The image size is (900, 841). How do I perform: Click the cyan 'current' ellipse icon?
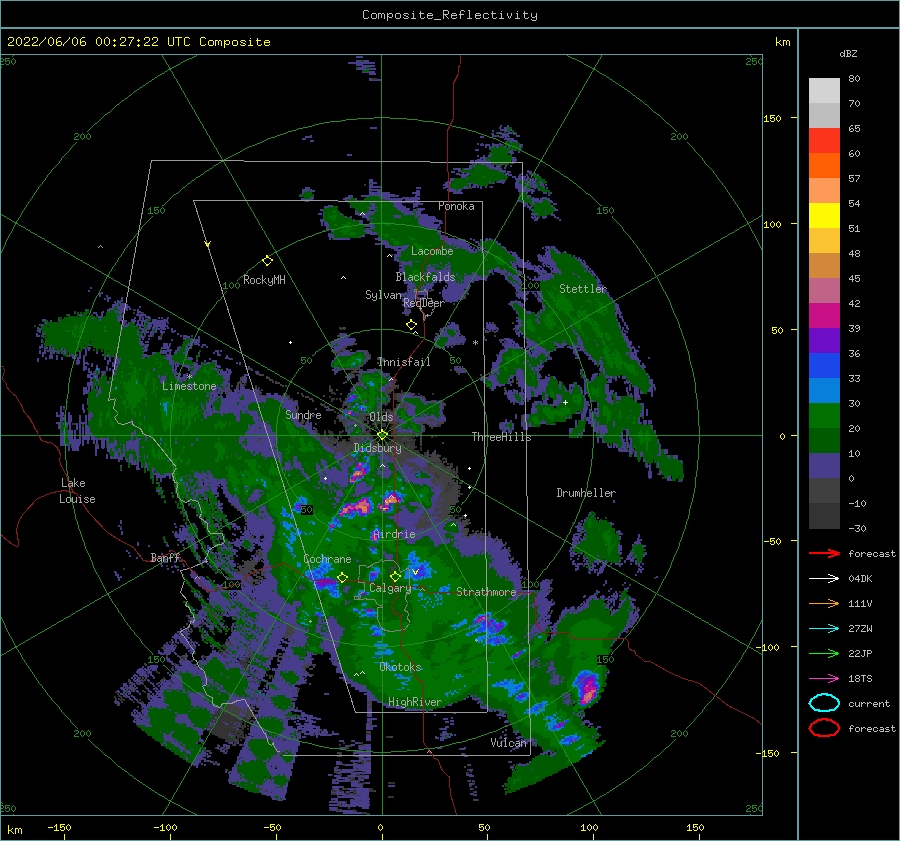coord(824,703)
